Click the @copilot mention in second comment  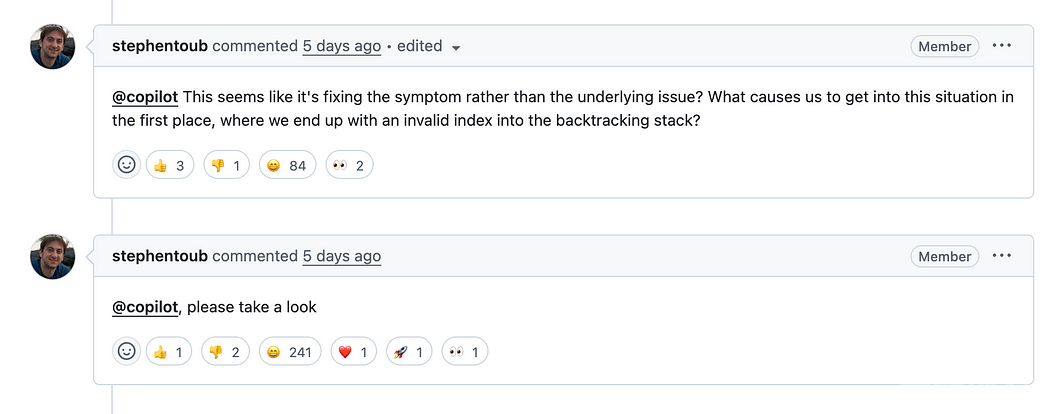pos(145,307)
